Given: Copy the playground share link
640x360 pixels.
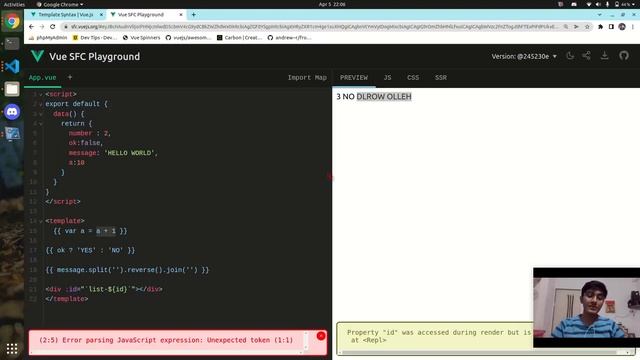Looking at the screenshot, I should [x=587, y=56].
